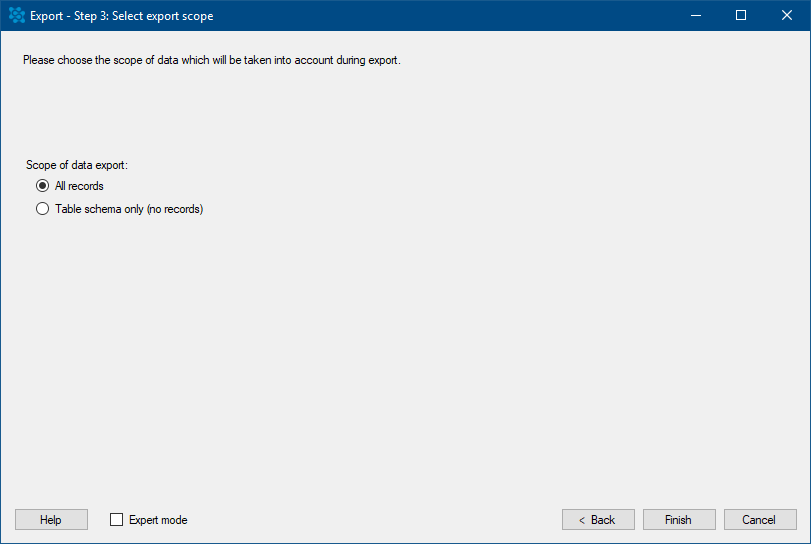Click the filled circle beside All records

(42, 186)
